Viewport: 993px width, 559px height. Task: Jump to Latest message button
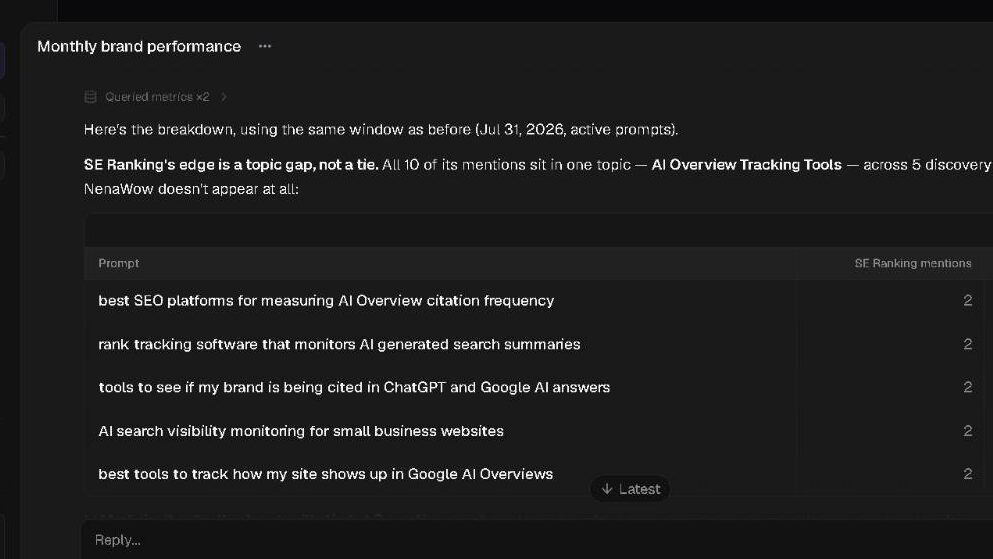(x=630, y=489)
